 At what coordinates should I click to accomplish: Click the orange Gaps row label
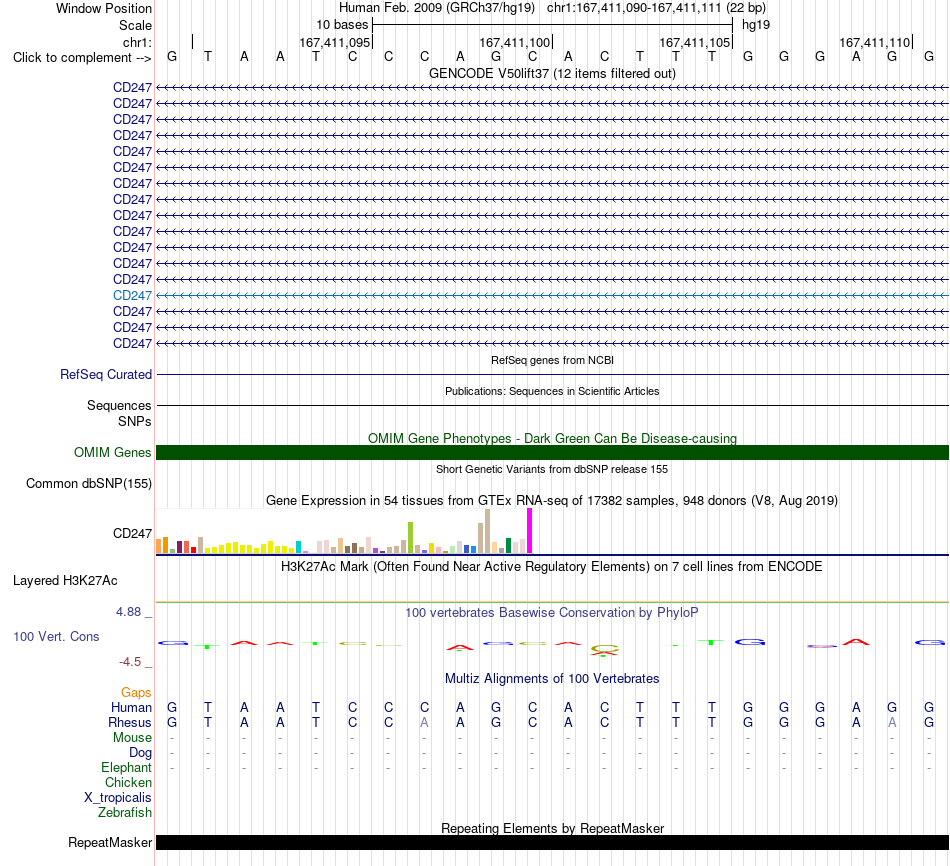(136, 693)
